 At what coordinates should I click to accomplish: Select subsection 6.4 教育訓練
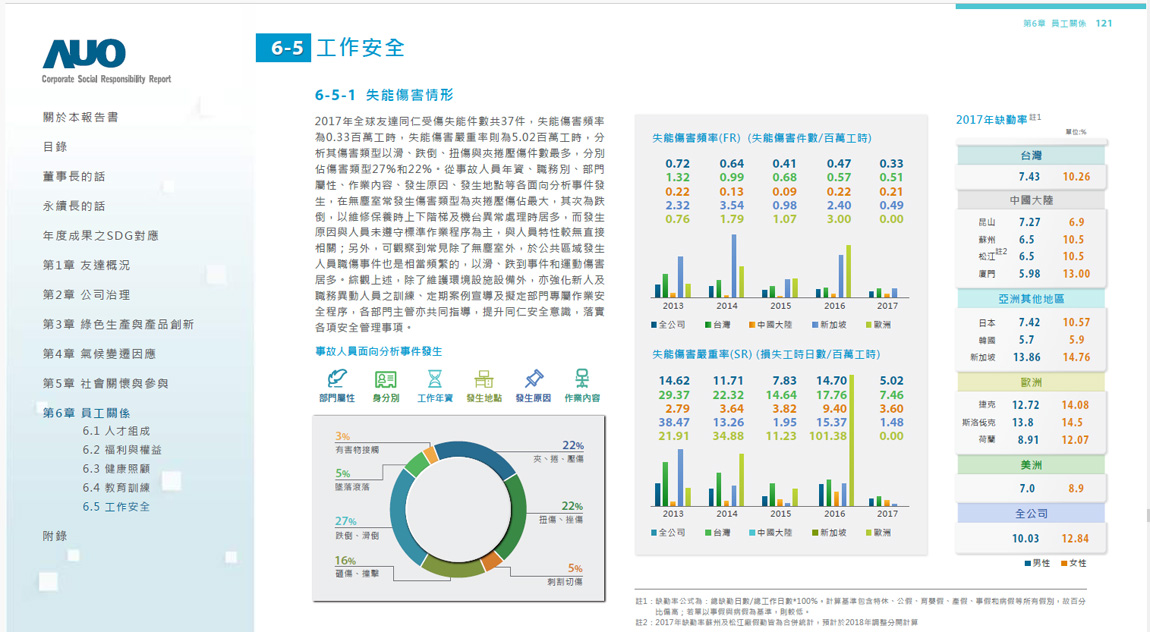115,488
